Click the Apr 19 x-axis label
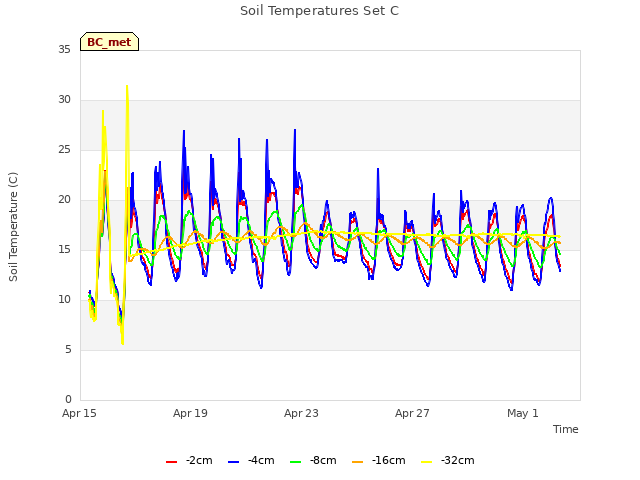640x480 pixels. (x=190, y=413)
